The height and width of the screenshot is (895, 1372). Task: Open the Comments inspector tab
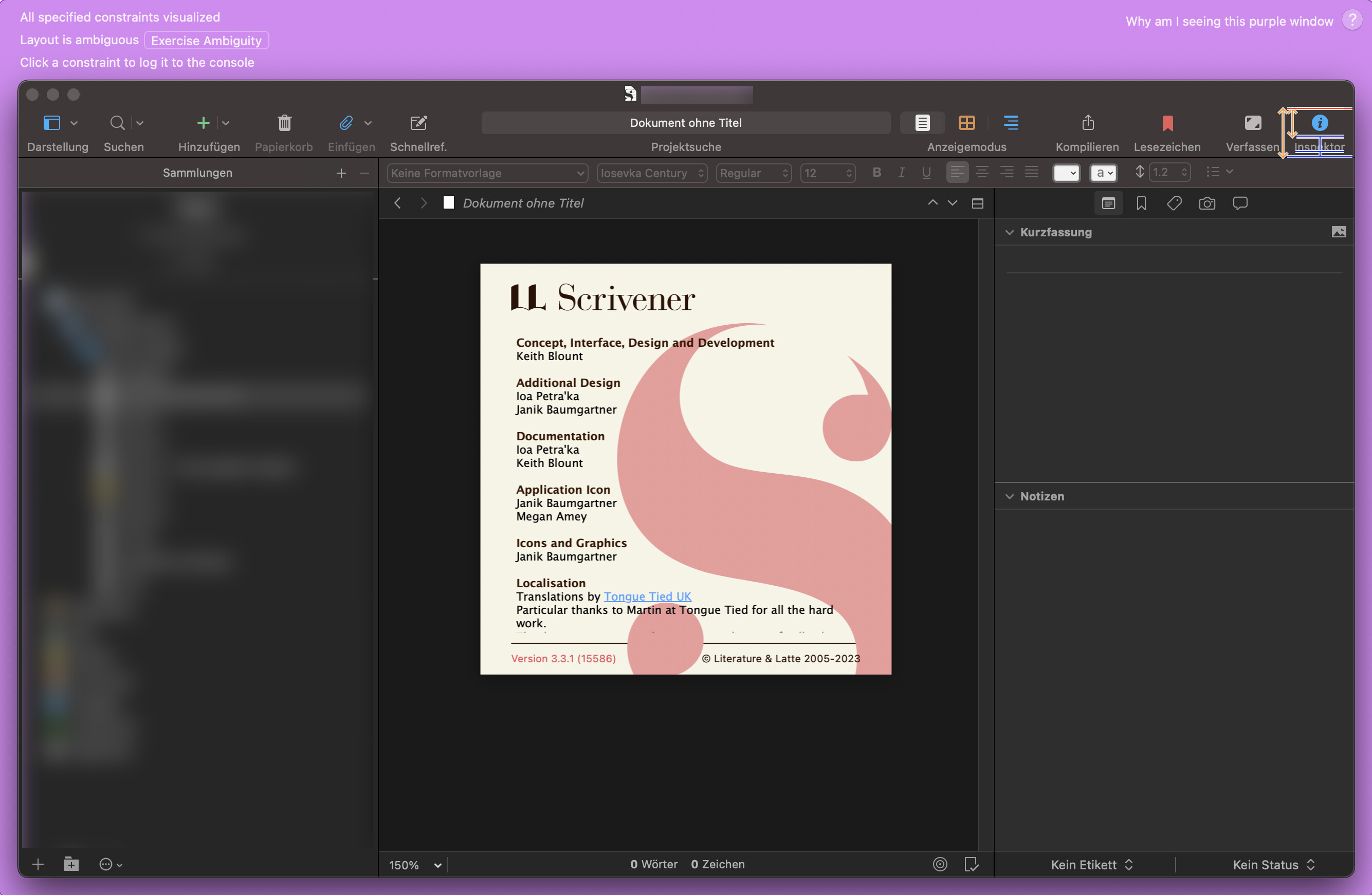pos(1240,203)
